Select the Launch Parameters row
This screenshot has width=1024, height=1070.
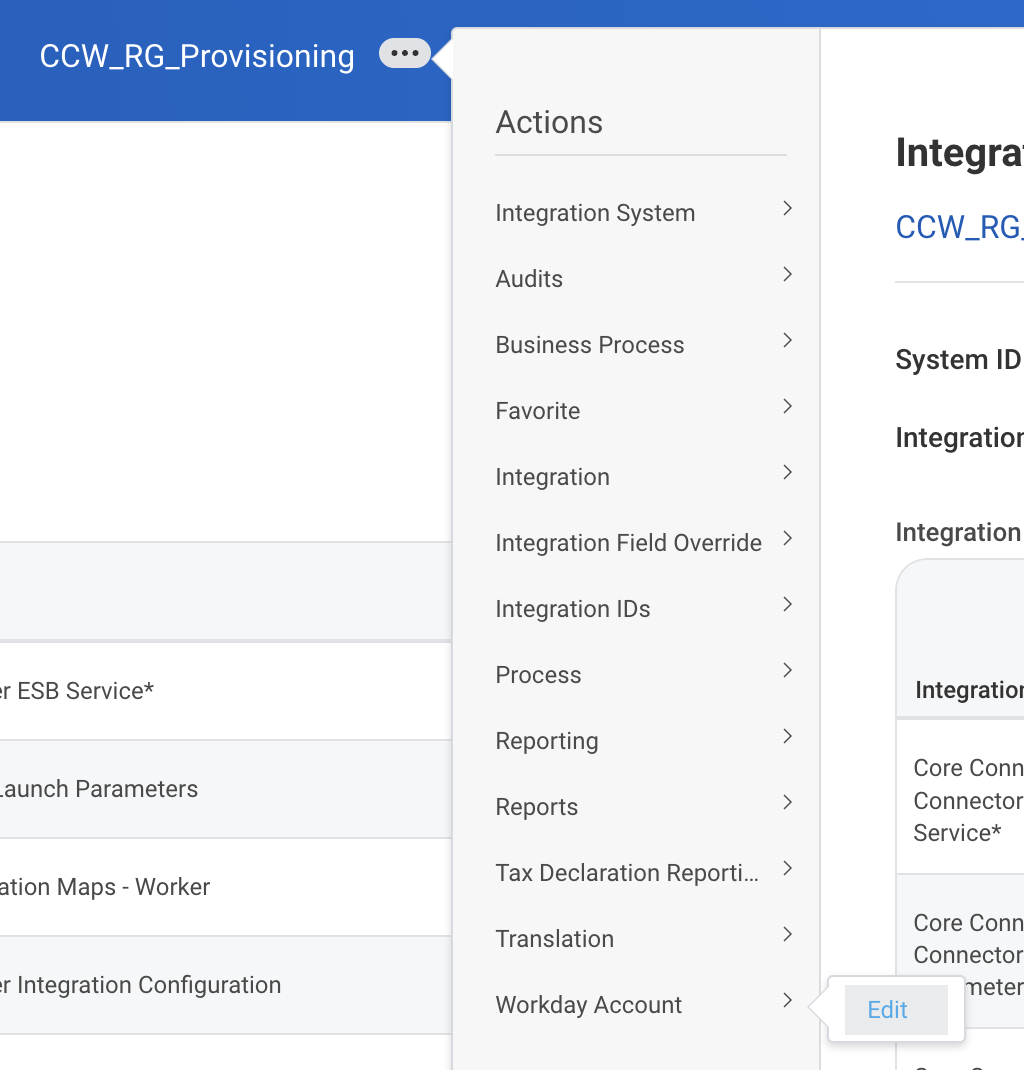coord(225,789)
